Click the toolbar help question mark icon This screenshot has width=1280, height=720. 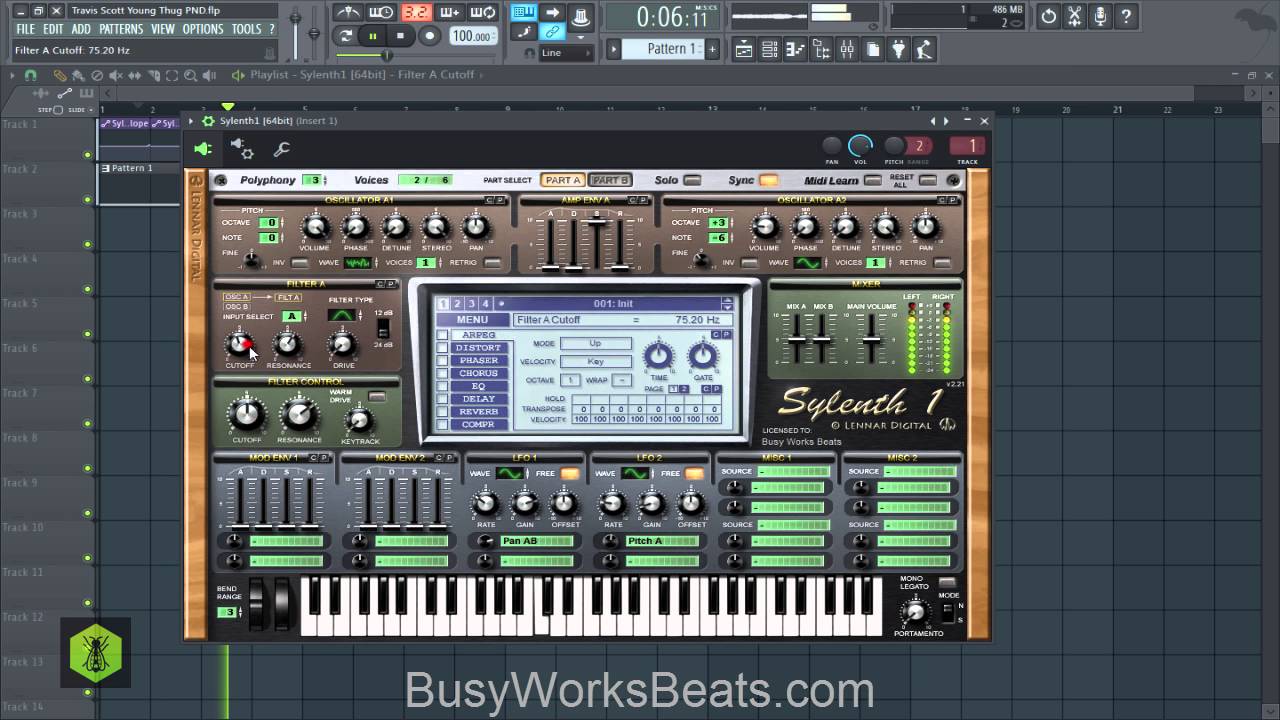point(1126,16)
